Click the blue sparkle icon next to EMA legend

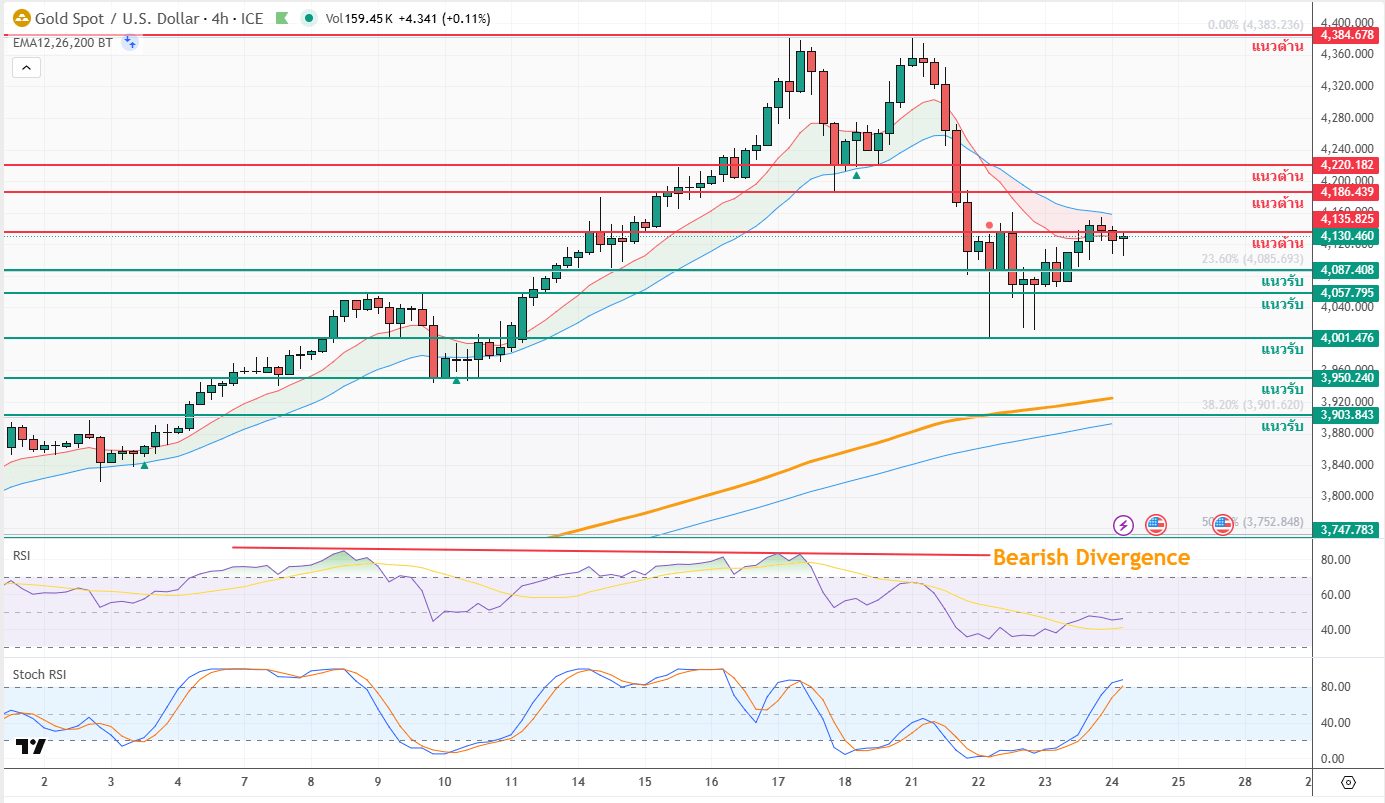(x=130, y=42)
